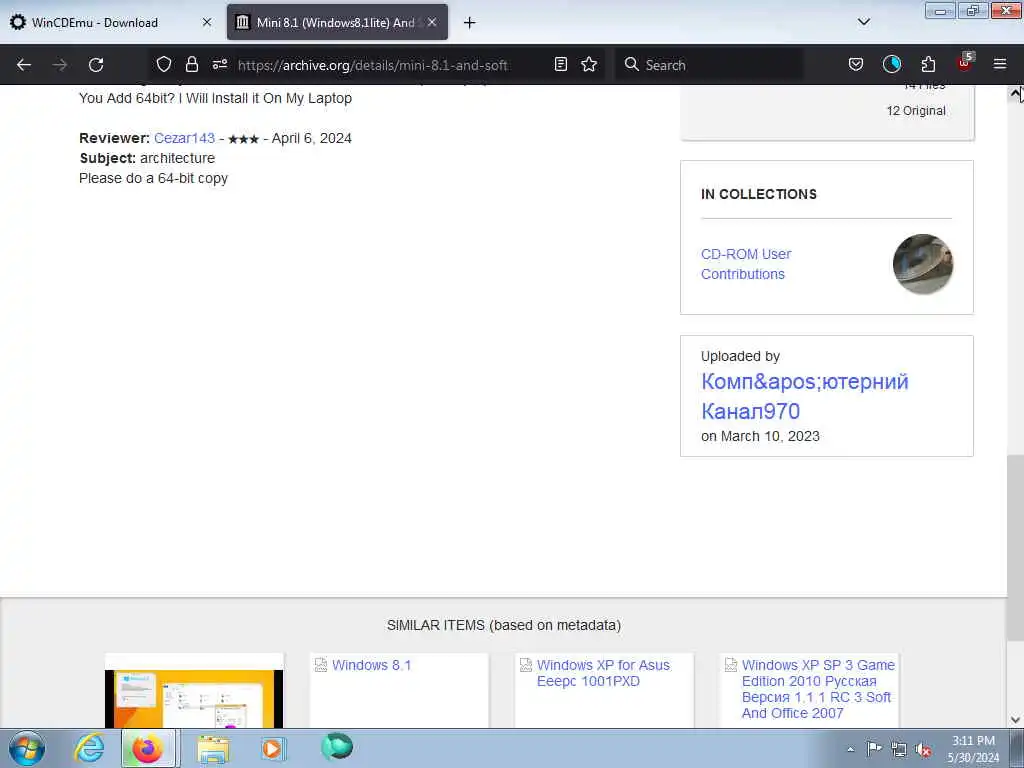Viewport: 1024px width, 768px height.
Task: Select the Firefox taskbar button
Action: pos(148,748)
